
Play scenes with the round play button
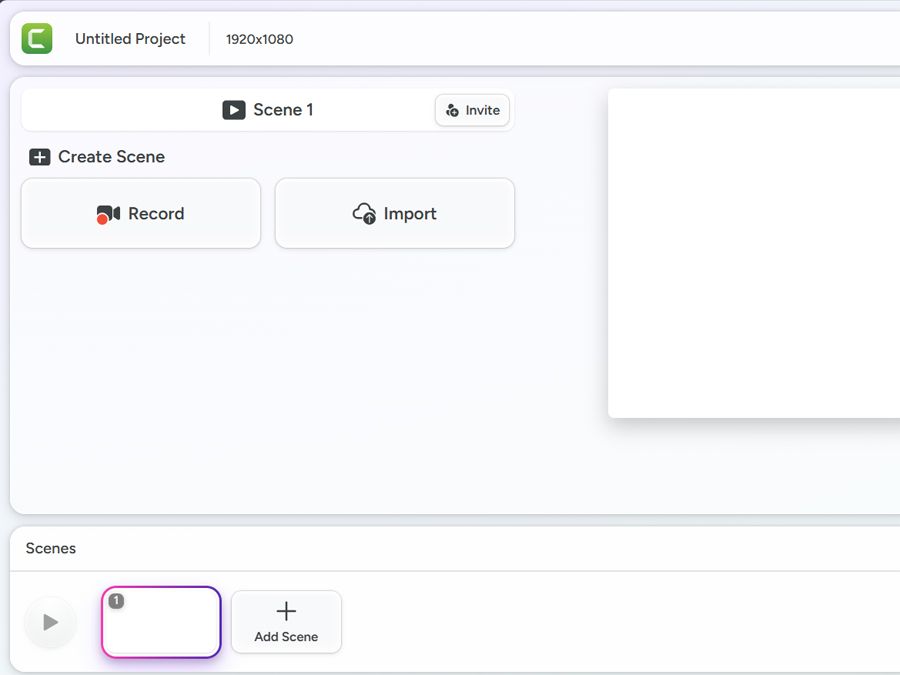pyautogui.click(x=50, y=622)
